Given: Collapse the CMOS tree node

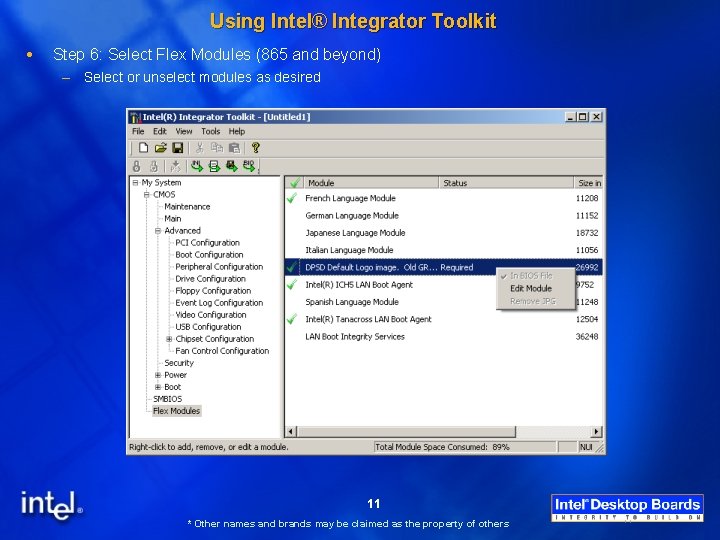Looking at the screenshot, I should [147, 195].
